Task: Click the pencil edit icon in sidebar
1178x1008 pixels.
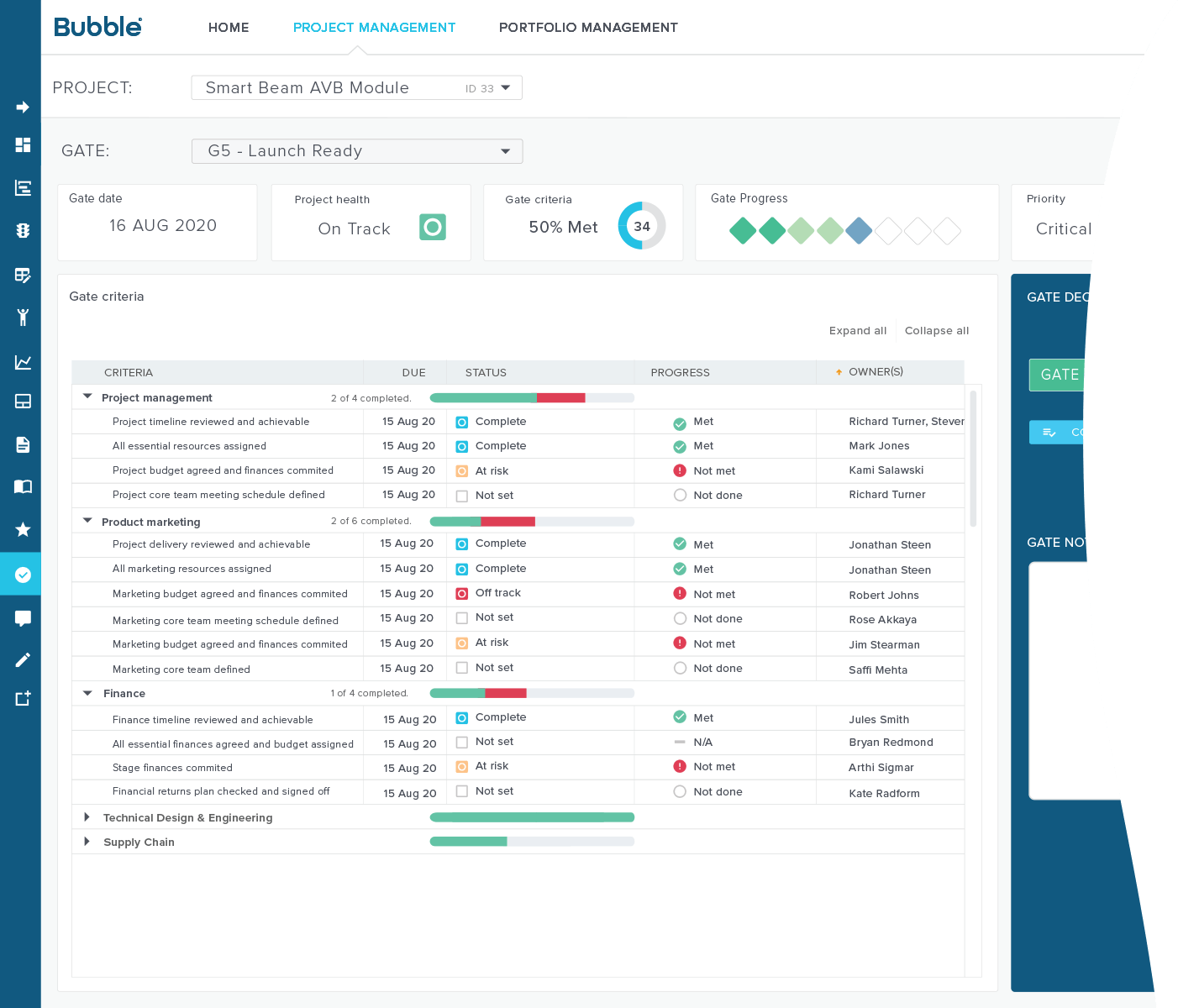Action: click(21, 659)
